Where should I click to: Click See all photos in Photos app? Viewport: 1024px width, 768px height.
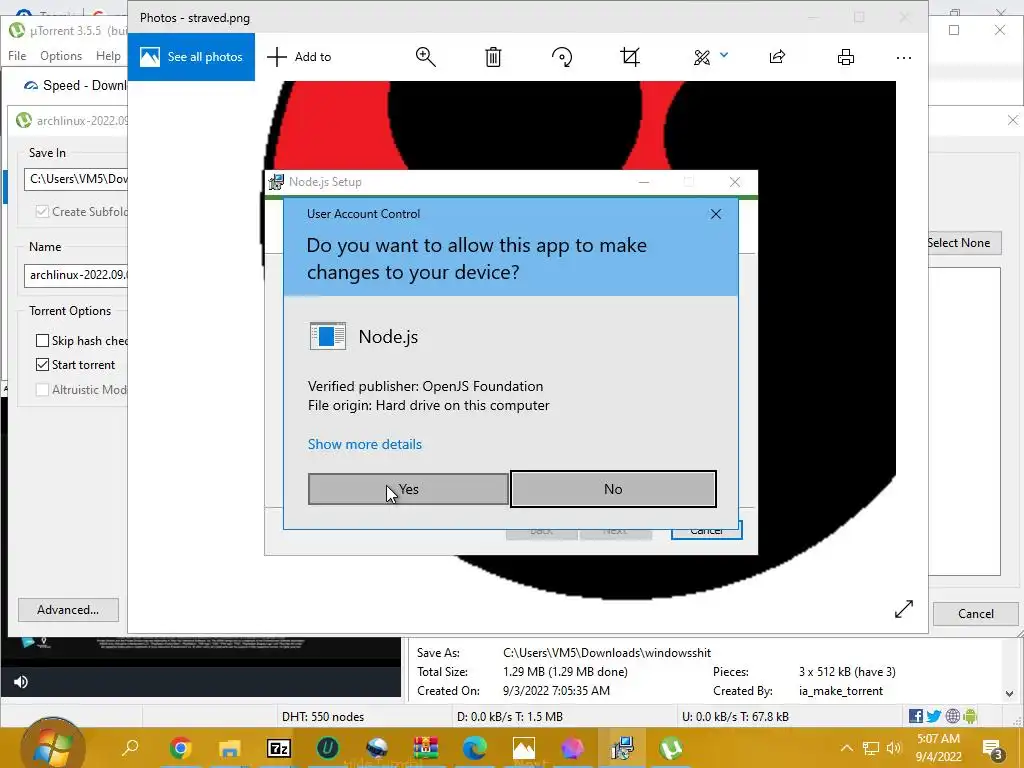coord(191,57)
